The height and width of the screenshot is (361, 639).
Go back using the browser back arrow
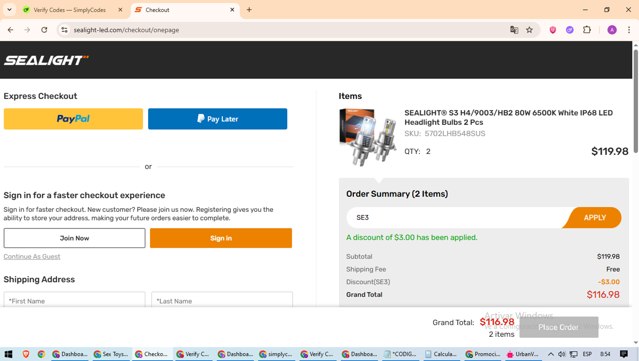(11, 30)
